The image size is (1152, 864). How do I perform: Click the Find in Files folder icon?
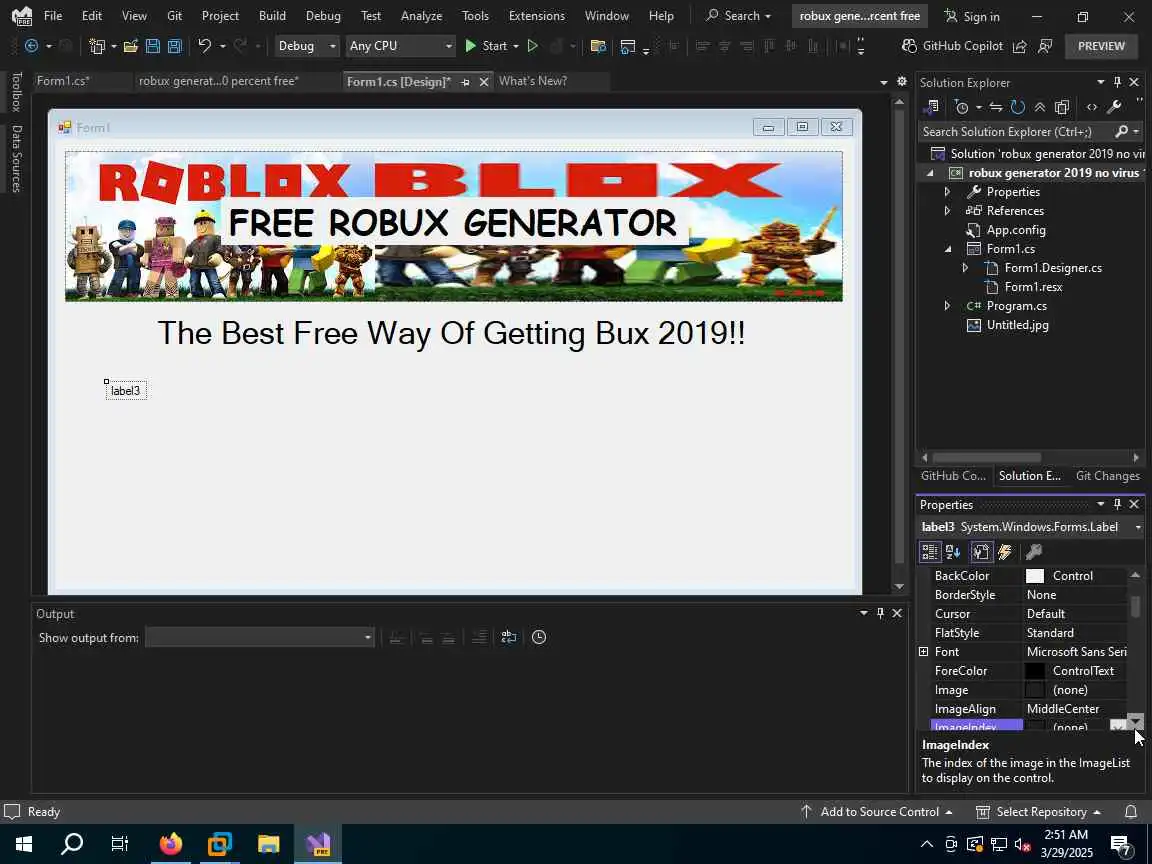[598, 46]
